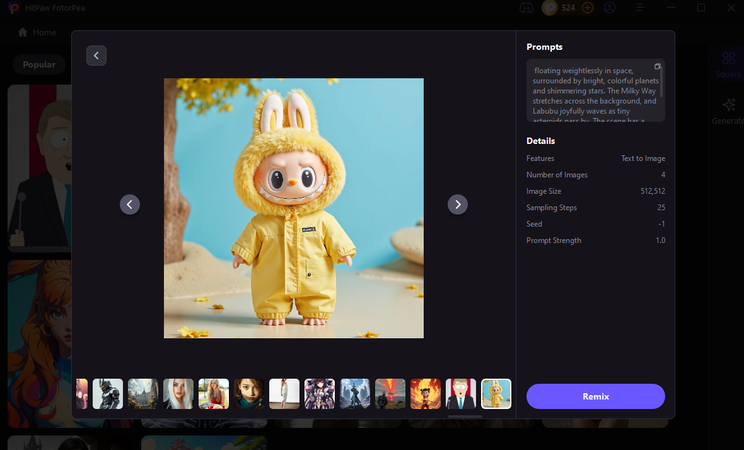Add more coins with the plus icon
744x450 pixels.
587,8
